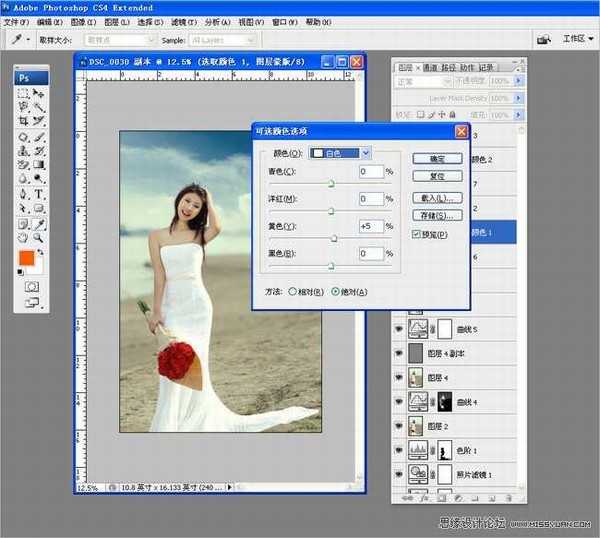The width and height of the screenshot is (600, 538).
Task: Toggle Quick Mask mode icon
Action: click(31, 285)
